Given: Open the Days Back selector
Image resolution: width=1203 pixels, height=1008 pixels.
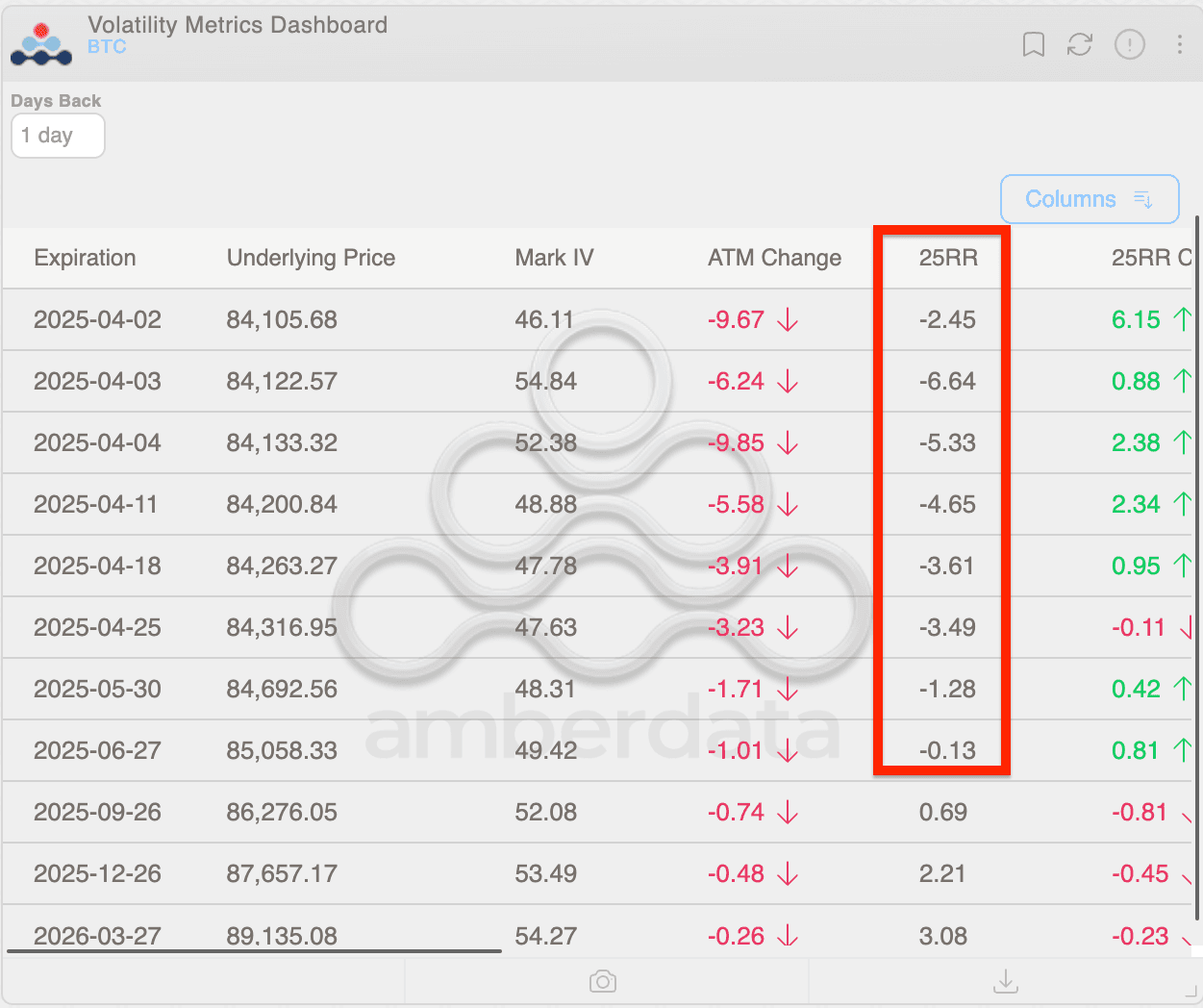Looking at the screenshot, I should click(x=58, y=136).
